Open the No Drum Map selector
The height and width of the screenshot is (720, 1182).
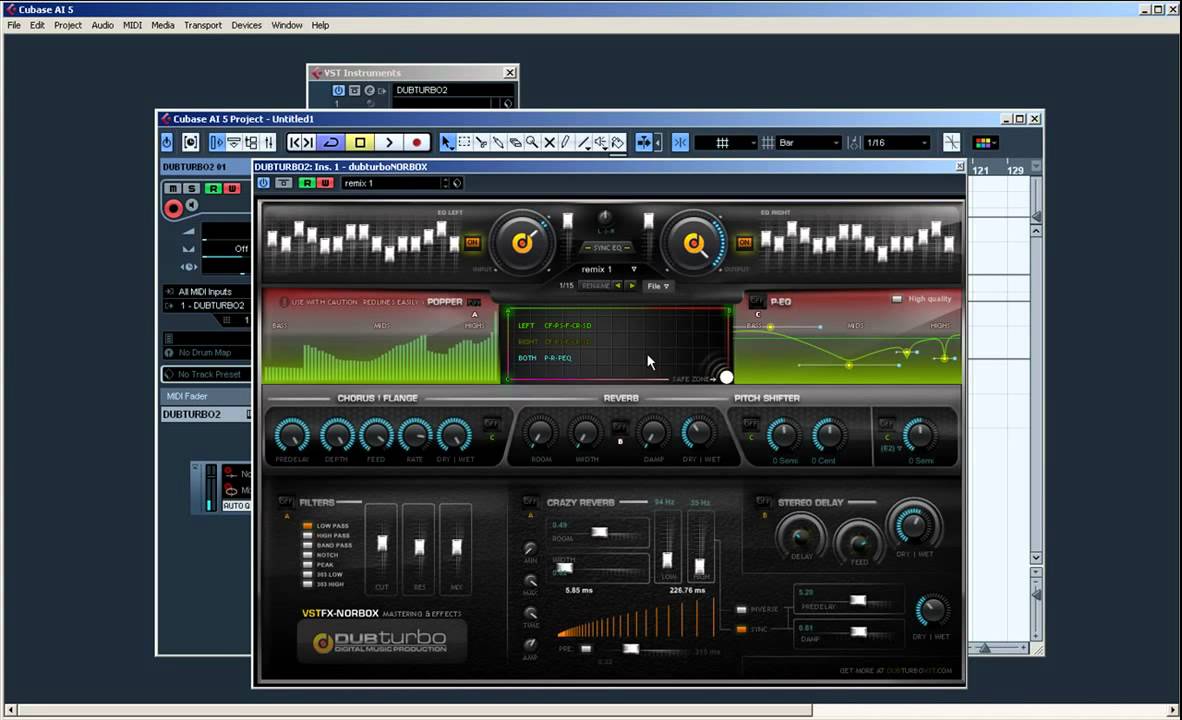[207, 352]
